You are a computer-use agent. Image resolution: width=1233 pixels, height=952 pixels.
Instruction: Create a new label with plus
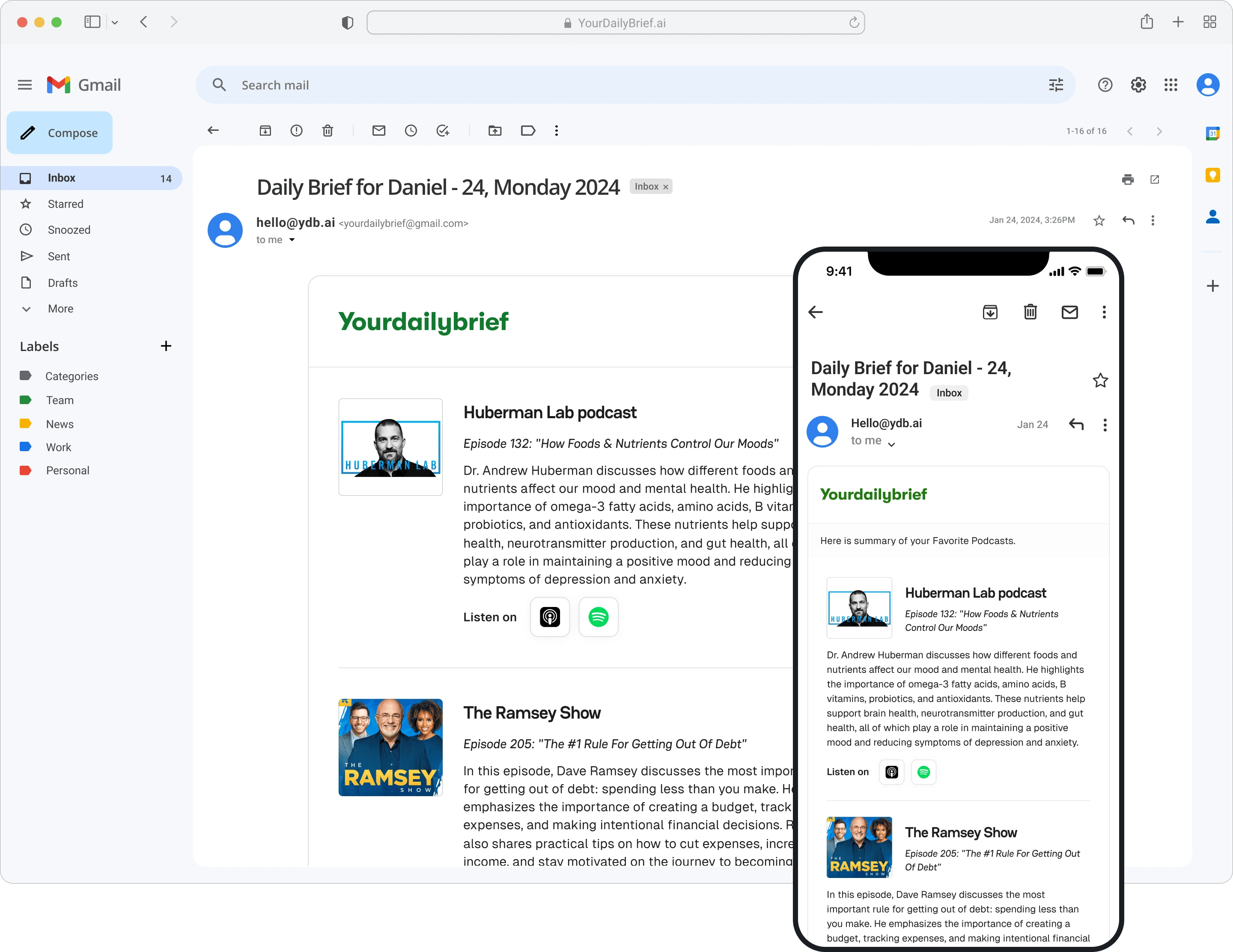166,346
